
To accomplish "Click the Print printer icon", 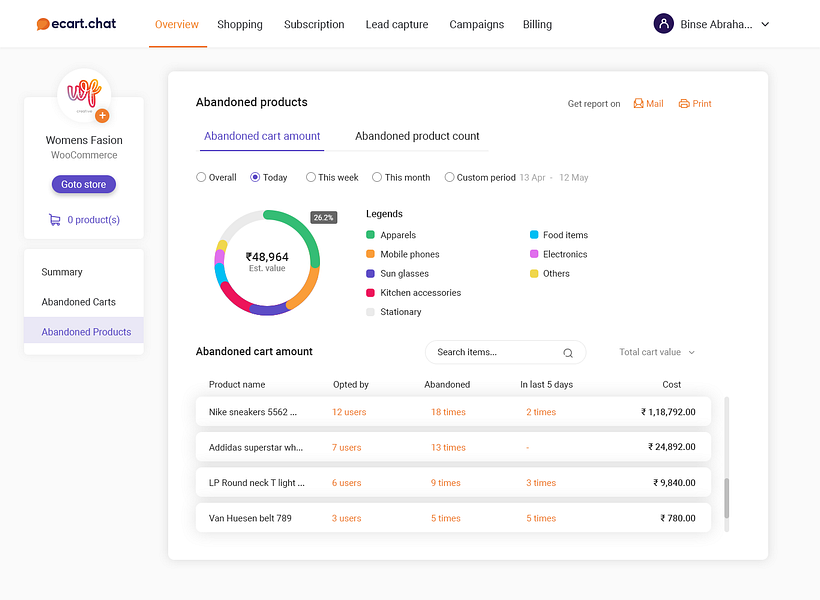I will (x=684, y=104).
